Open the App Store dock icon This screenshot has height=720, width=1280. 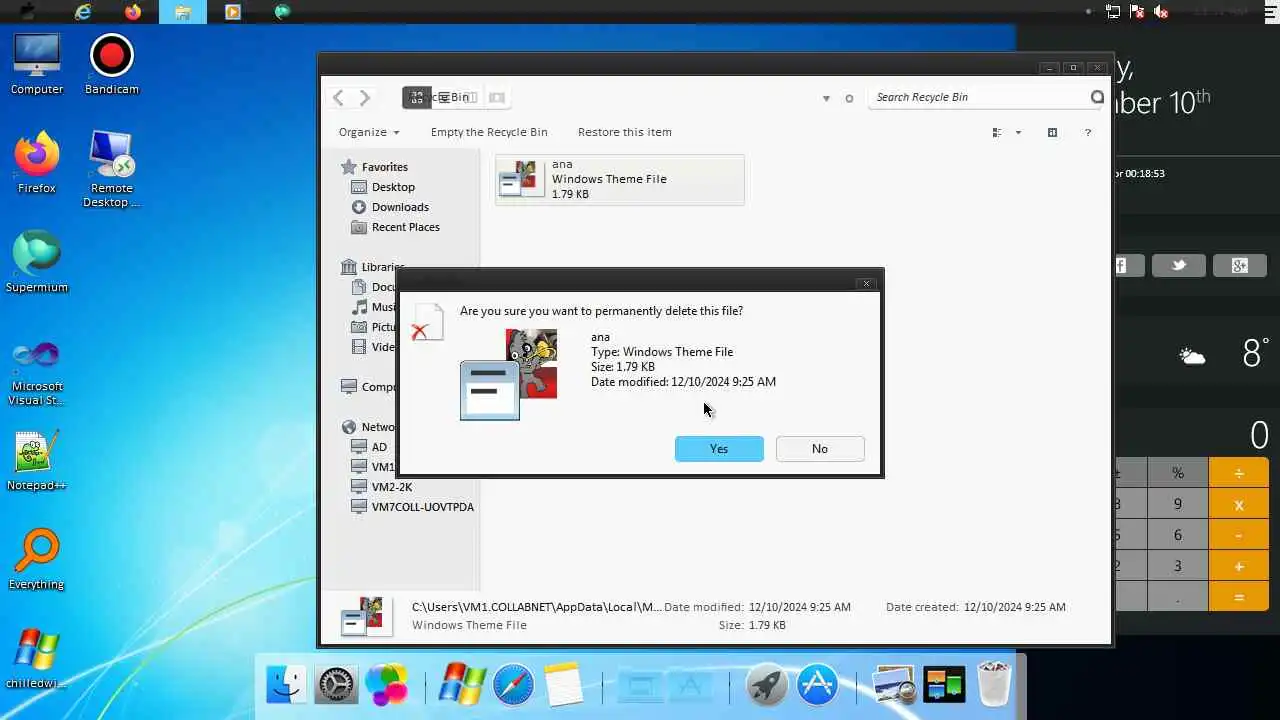coord(817,685)
